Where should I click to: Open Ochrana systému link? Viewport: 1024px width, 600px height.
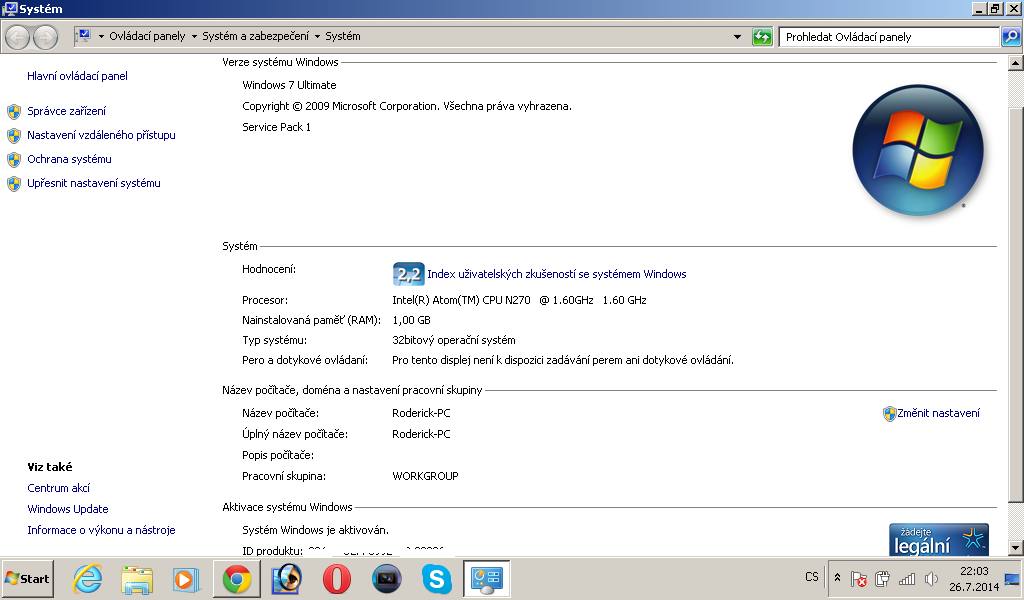(69, 160)
